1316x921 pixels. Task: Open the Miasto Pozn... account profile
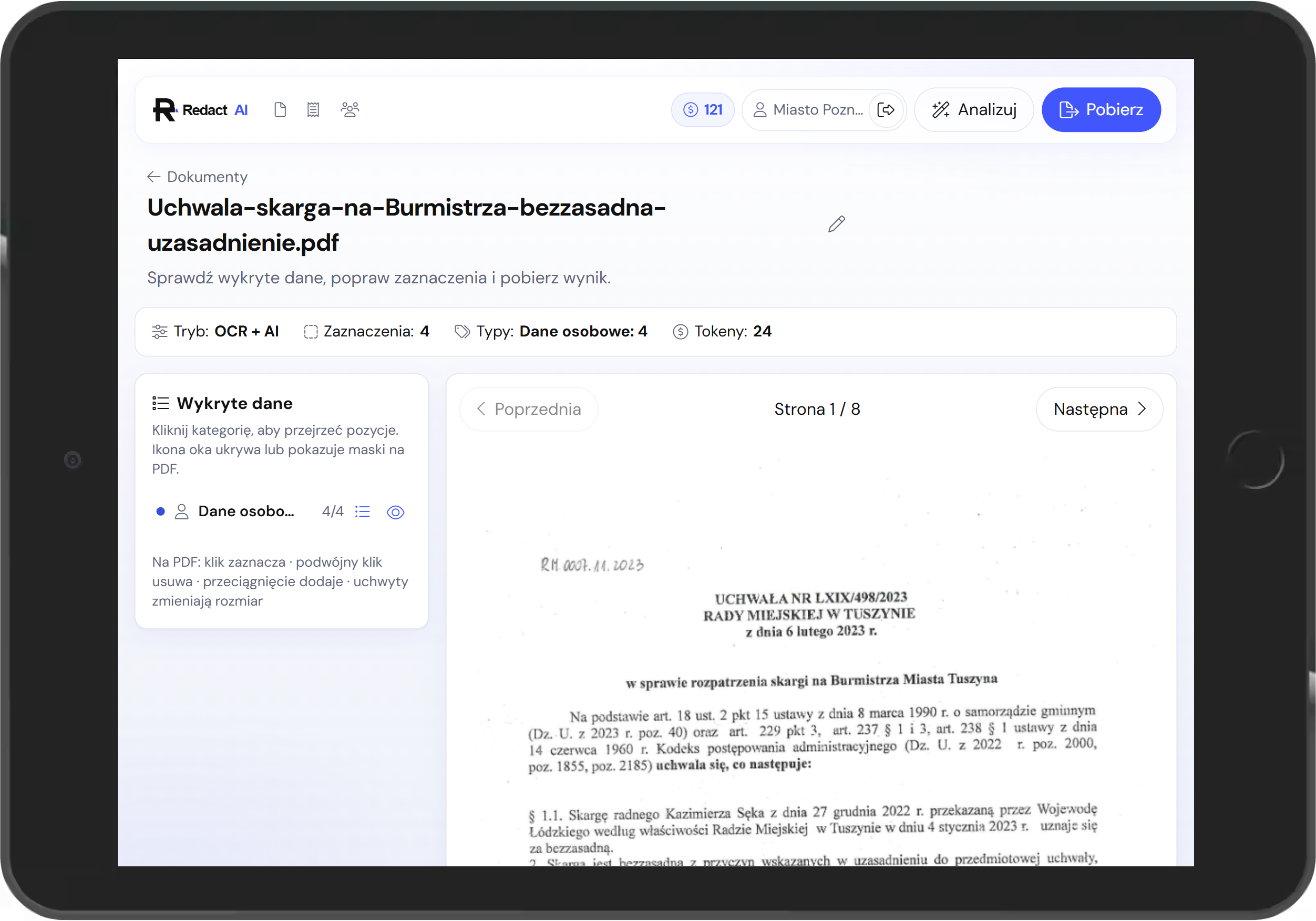808,109
